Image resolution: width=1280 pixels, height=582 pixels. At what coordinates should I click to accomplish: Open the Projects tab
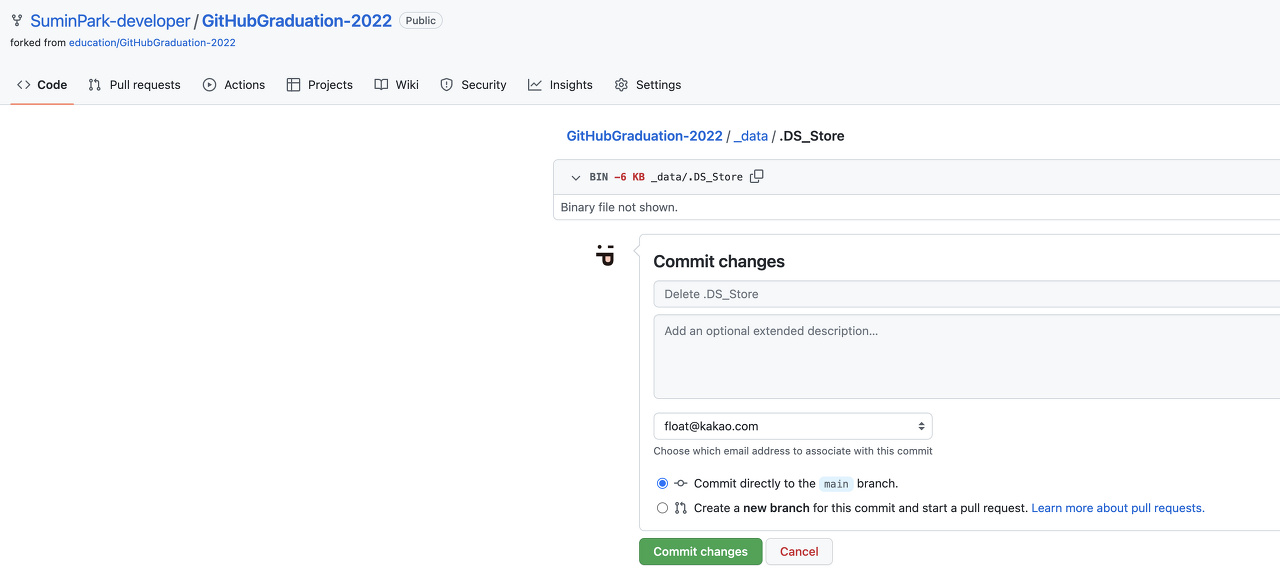click(x=320, y=85)
